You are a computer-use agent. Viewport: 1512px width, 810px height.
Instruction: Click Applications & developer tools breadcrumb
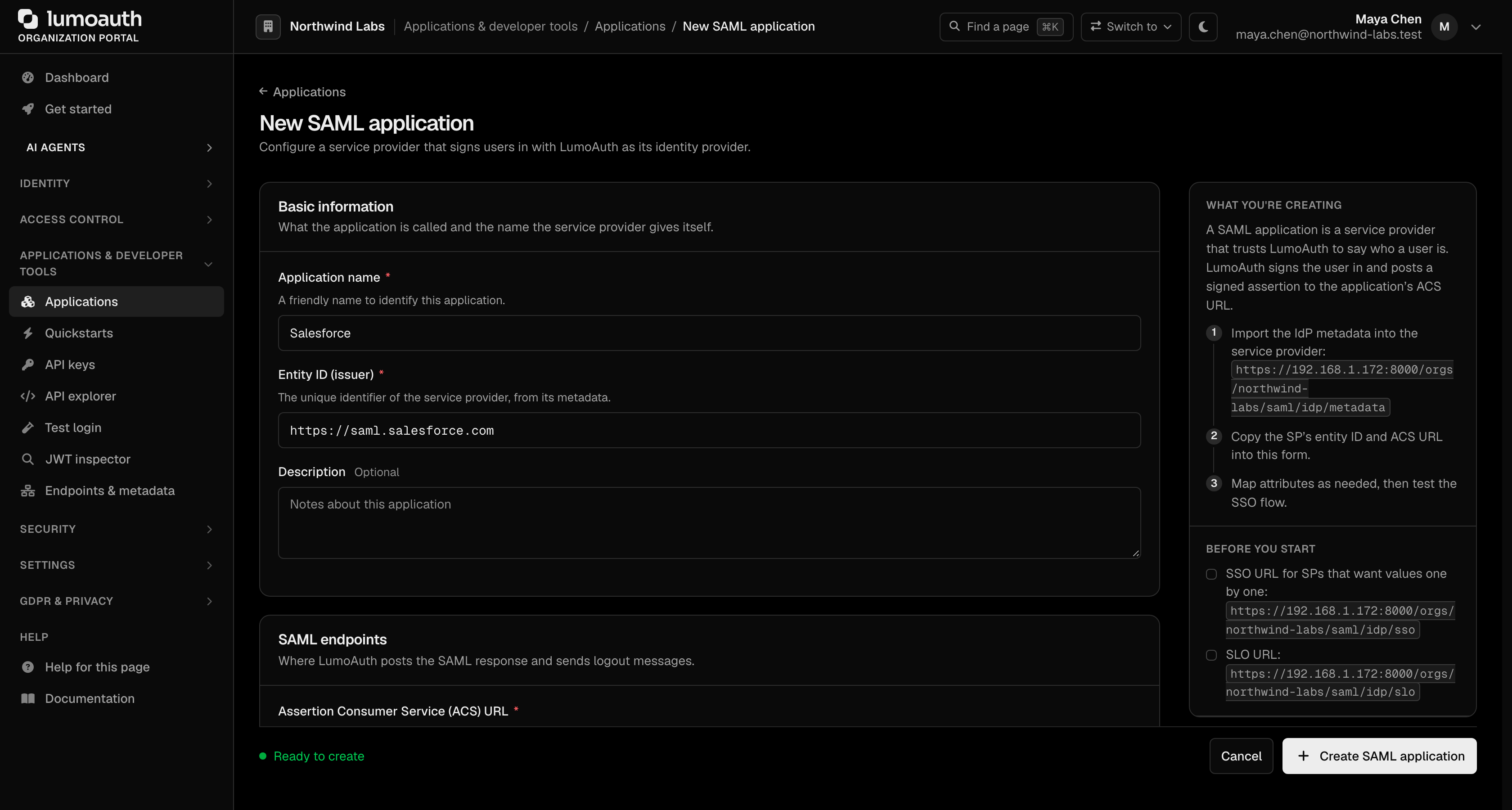click(490, 27)
